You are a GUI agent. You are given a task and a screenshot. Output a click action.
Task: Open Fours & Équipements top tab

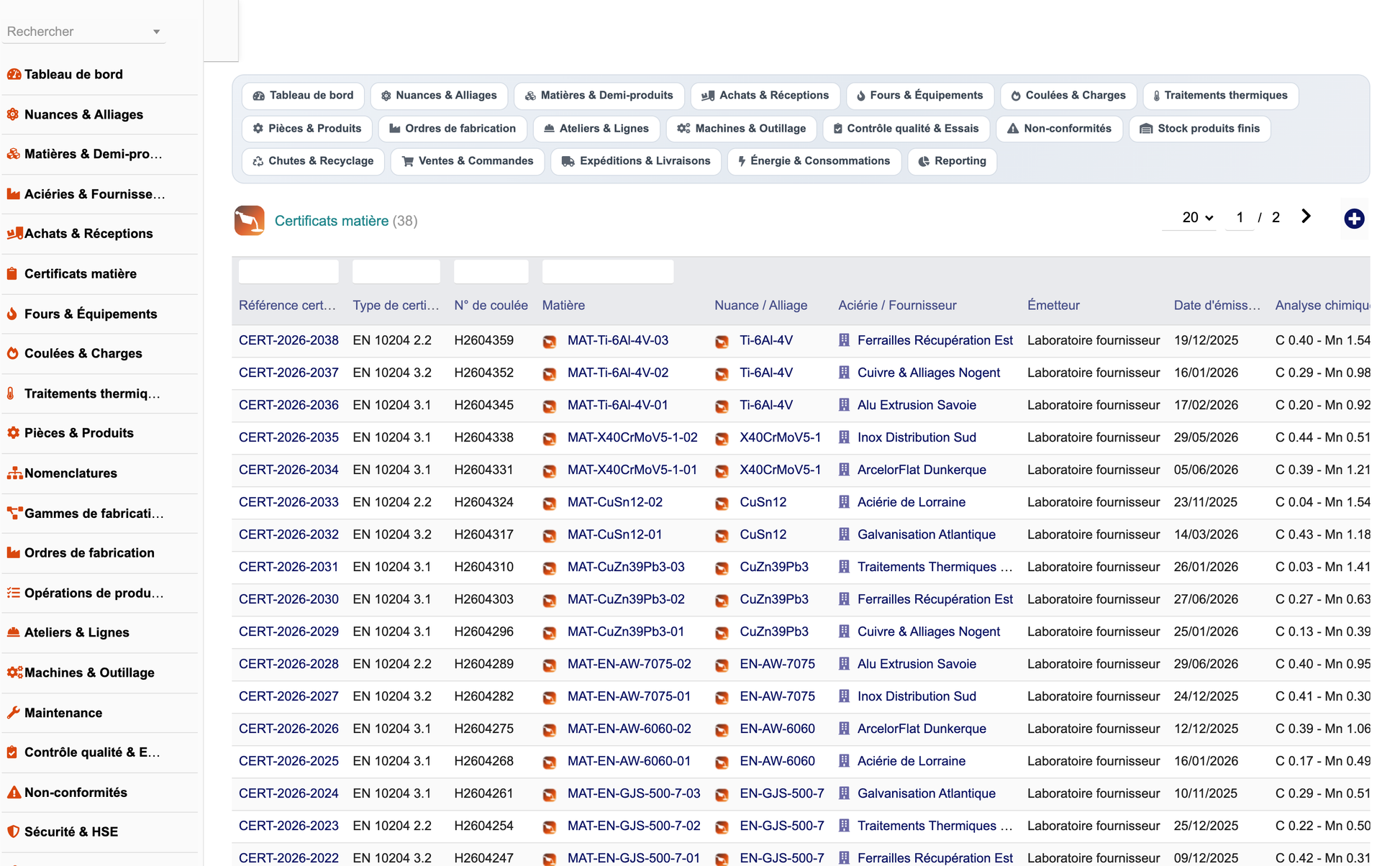tap(920, 96)
